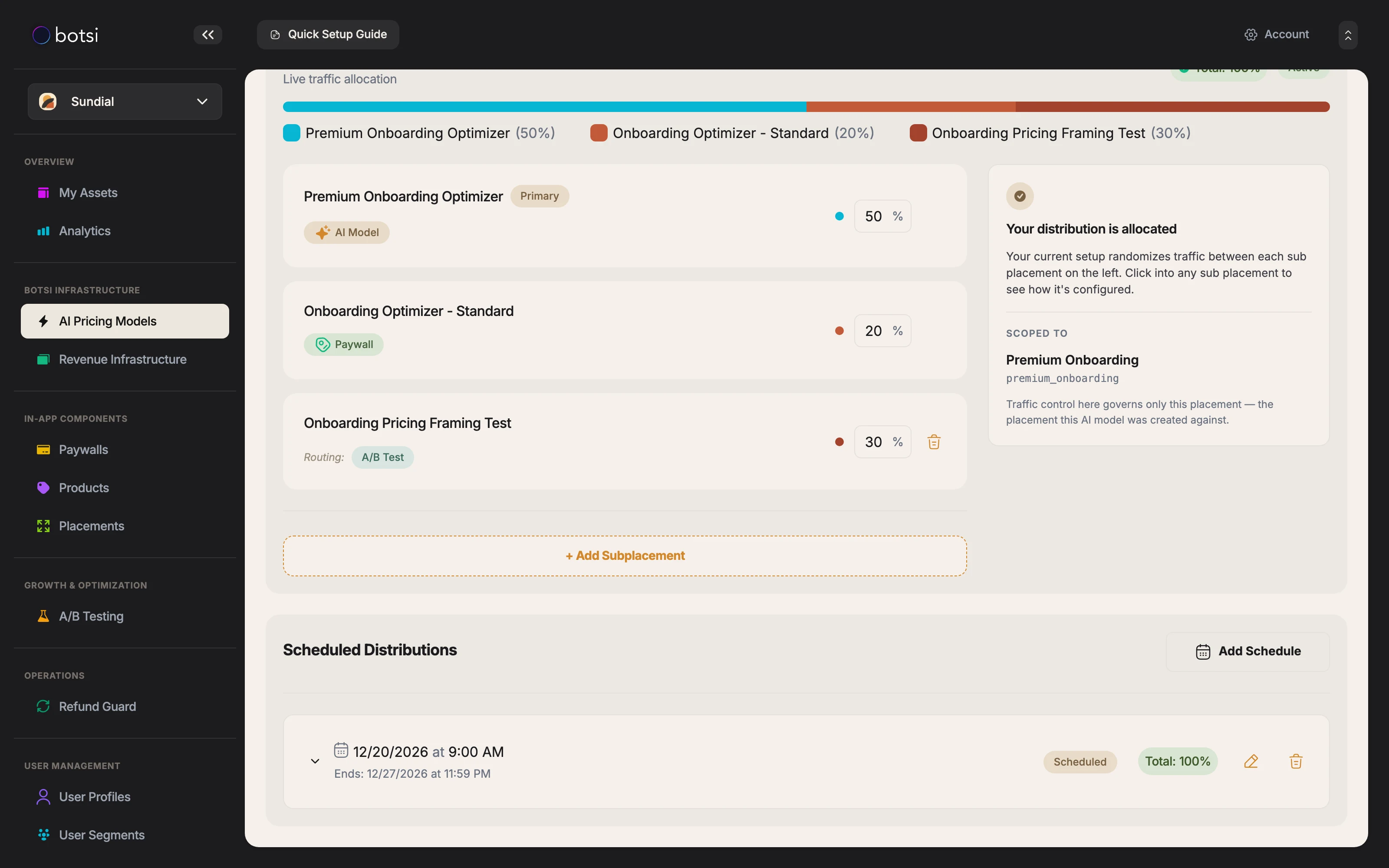
Task: Go to My Assets
Action: coord(125,193)
